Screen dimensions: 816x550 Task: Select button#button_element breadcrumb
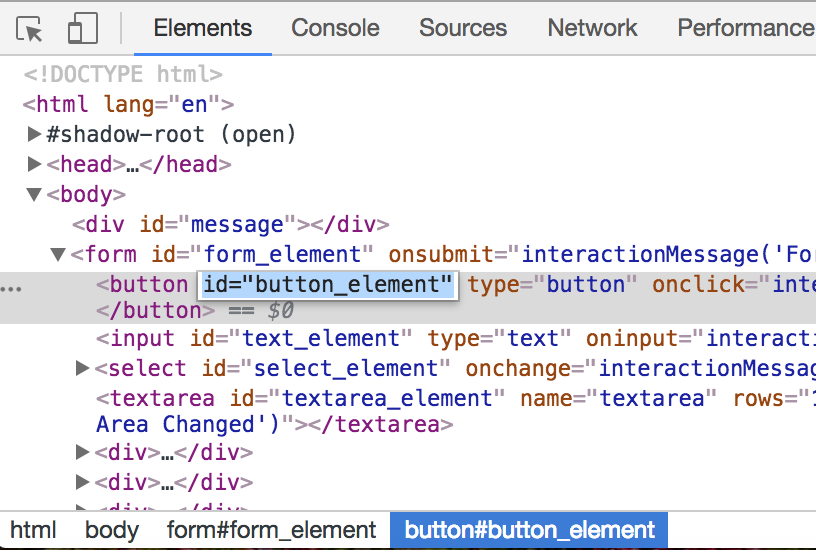point(529,530)
